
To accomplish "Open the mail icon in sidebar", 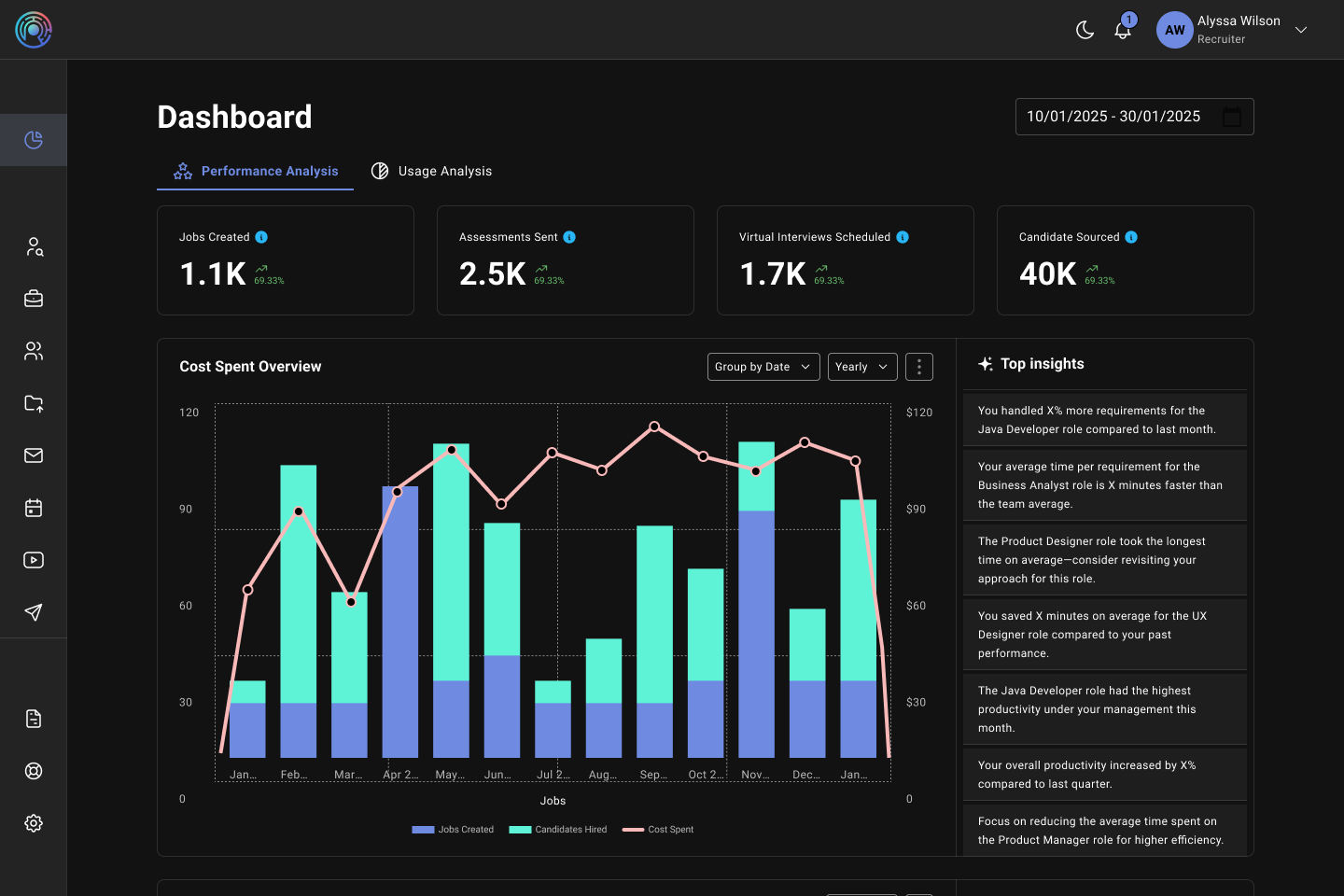I will [x=34, y=455].
